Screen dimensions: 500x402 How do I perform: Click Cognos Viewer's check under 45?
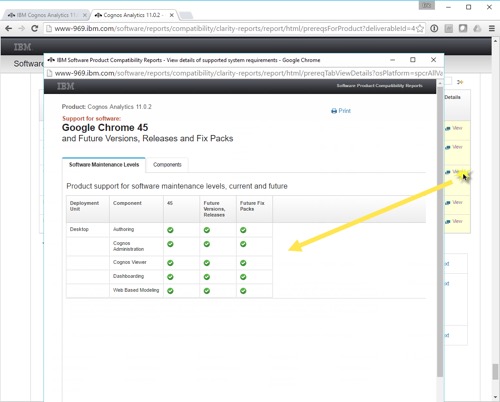(x=170, y=263)
